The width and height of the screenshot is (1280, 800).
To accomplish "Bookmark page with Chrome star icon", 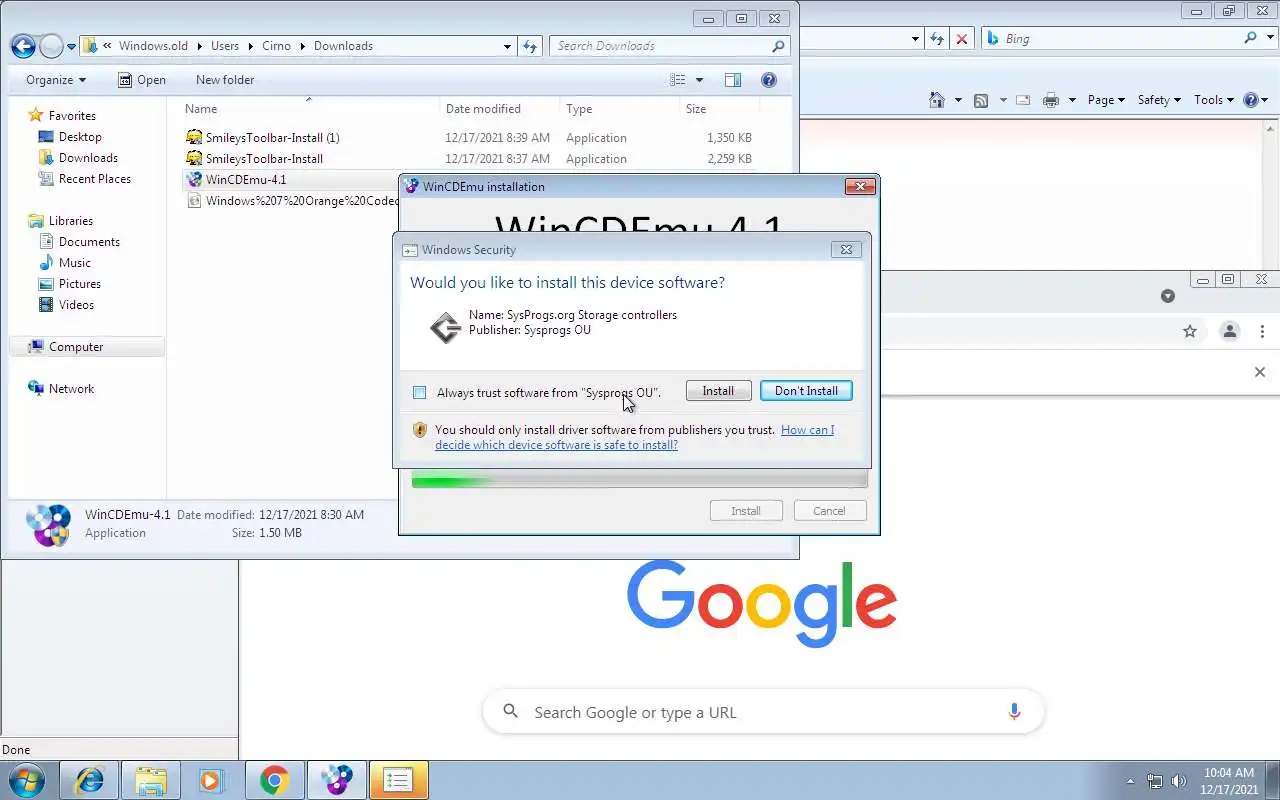I will [x=1190, y=331].
